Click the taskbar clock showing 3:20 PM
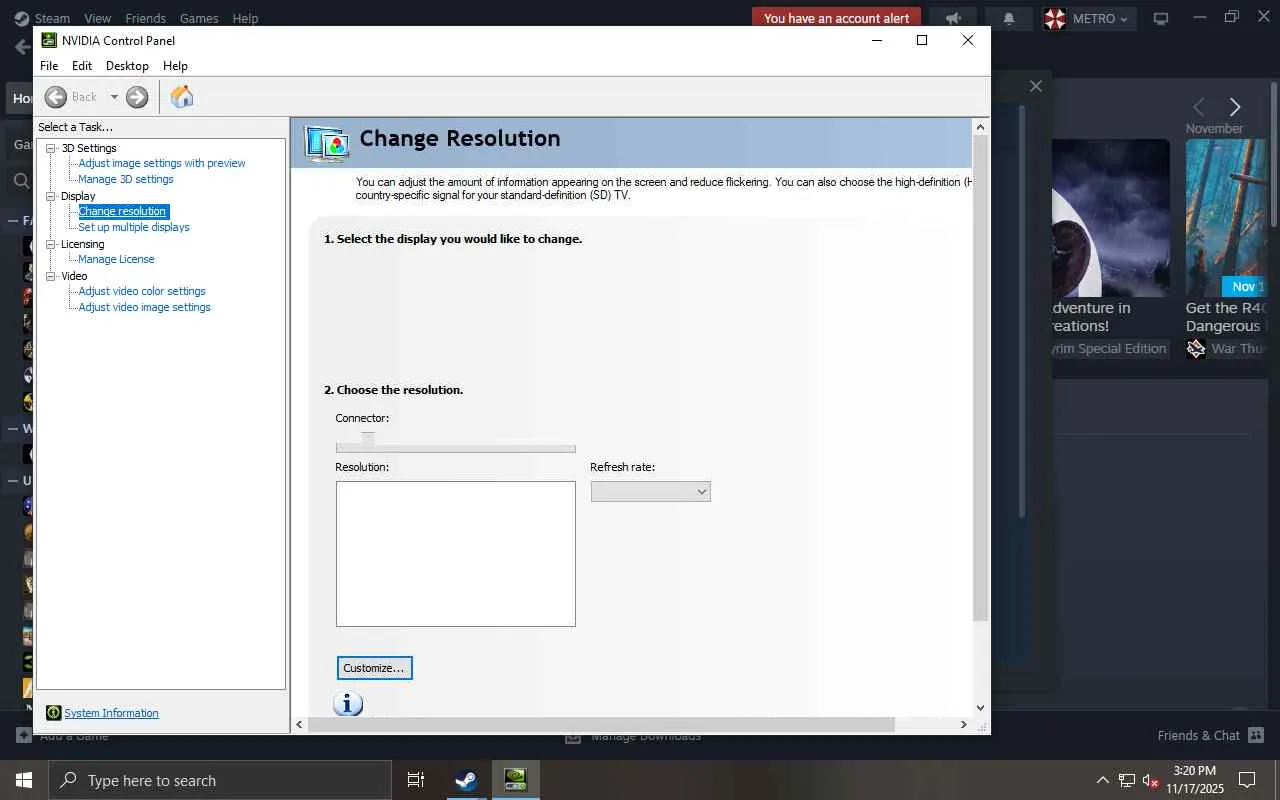 (x=1195, y=780)
